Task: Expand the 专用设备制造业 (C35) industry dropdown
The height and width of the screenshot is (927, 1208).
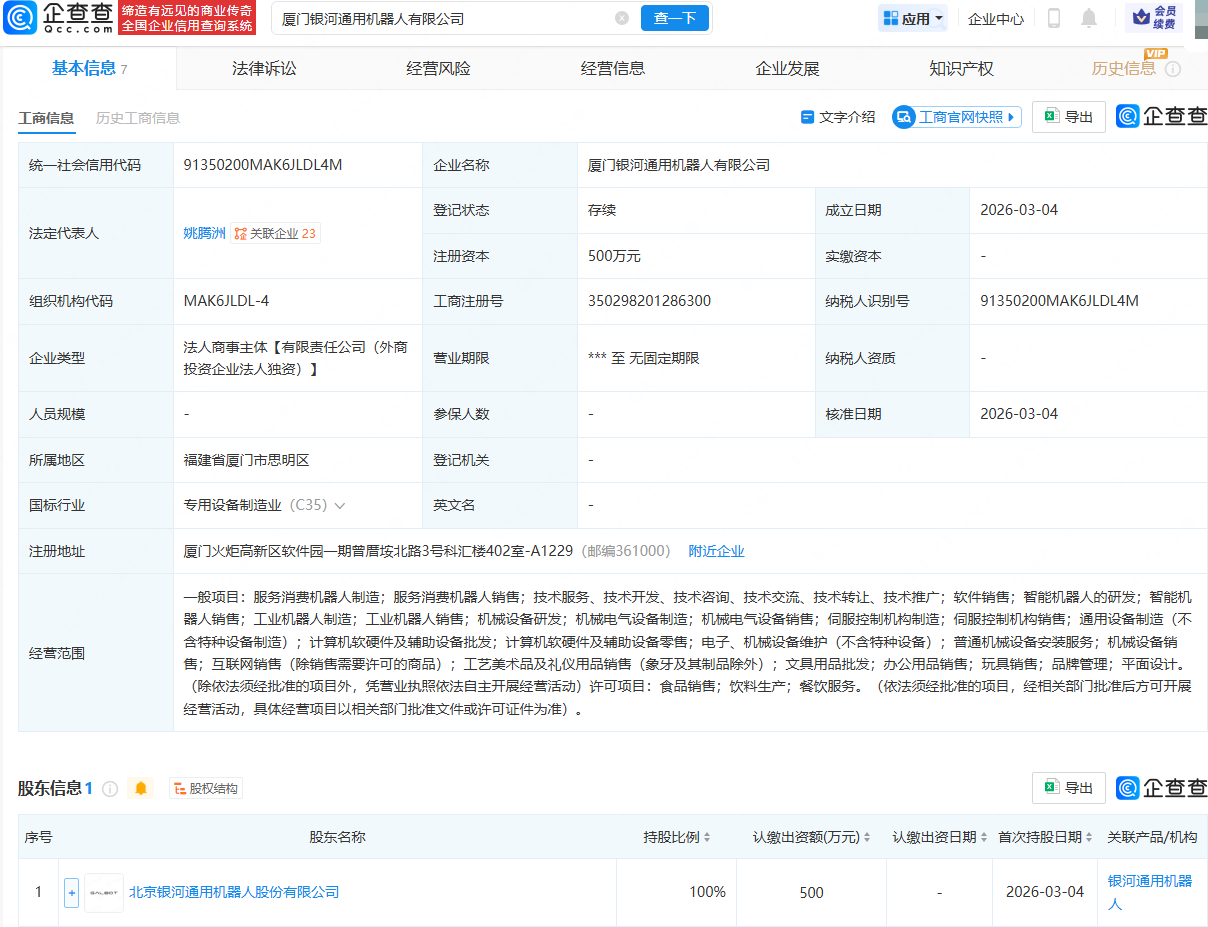Action: pyautogui.click(x=341, y=505)
